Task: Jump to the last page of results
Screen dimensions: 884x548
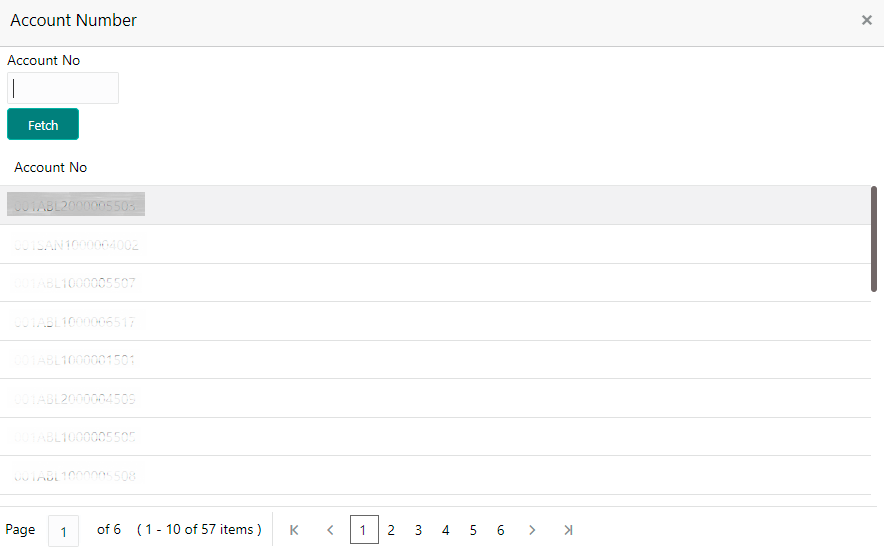Action: [568, 530]
